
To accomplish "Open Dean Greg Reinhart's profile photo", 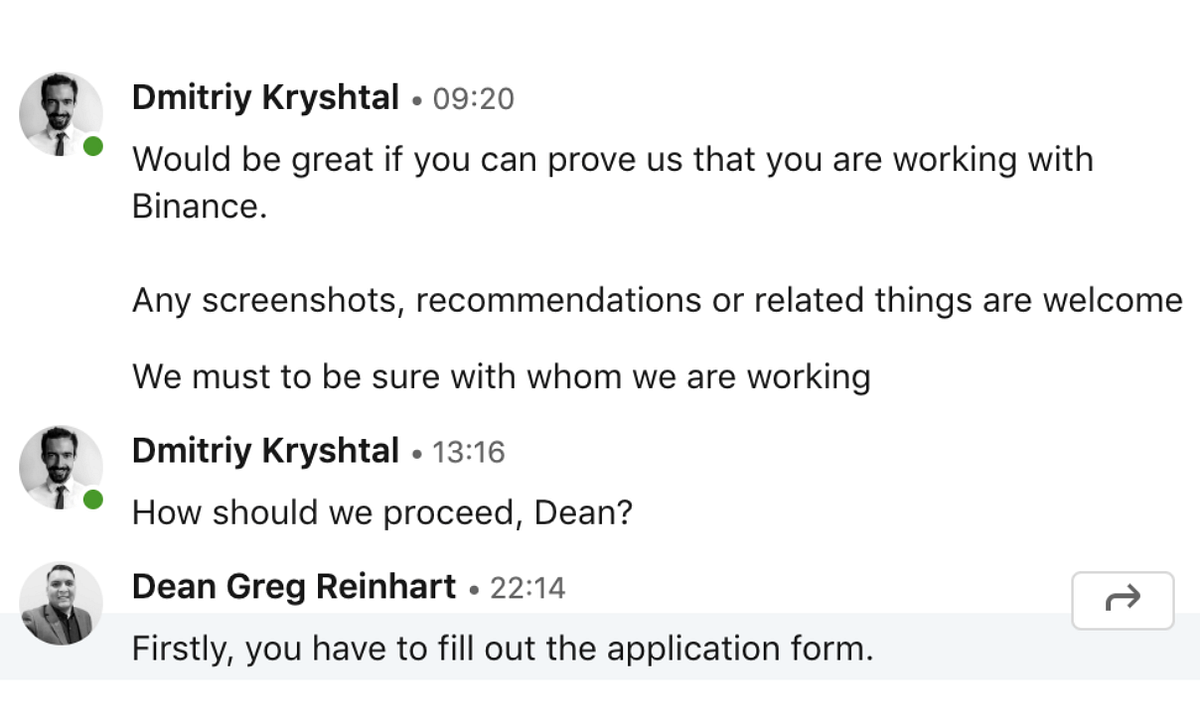I will coord(61,603).
